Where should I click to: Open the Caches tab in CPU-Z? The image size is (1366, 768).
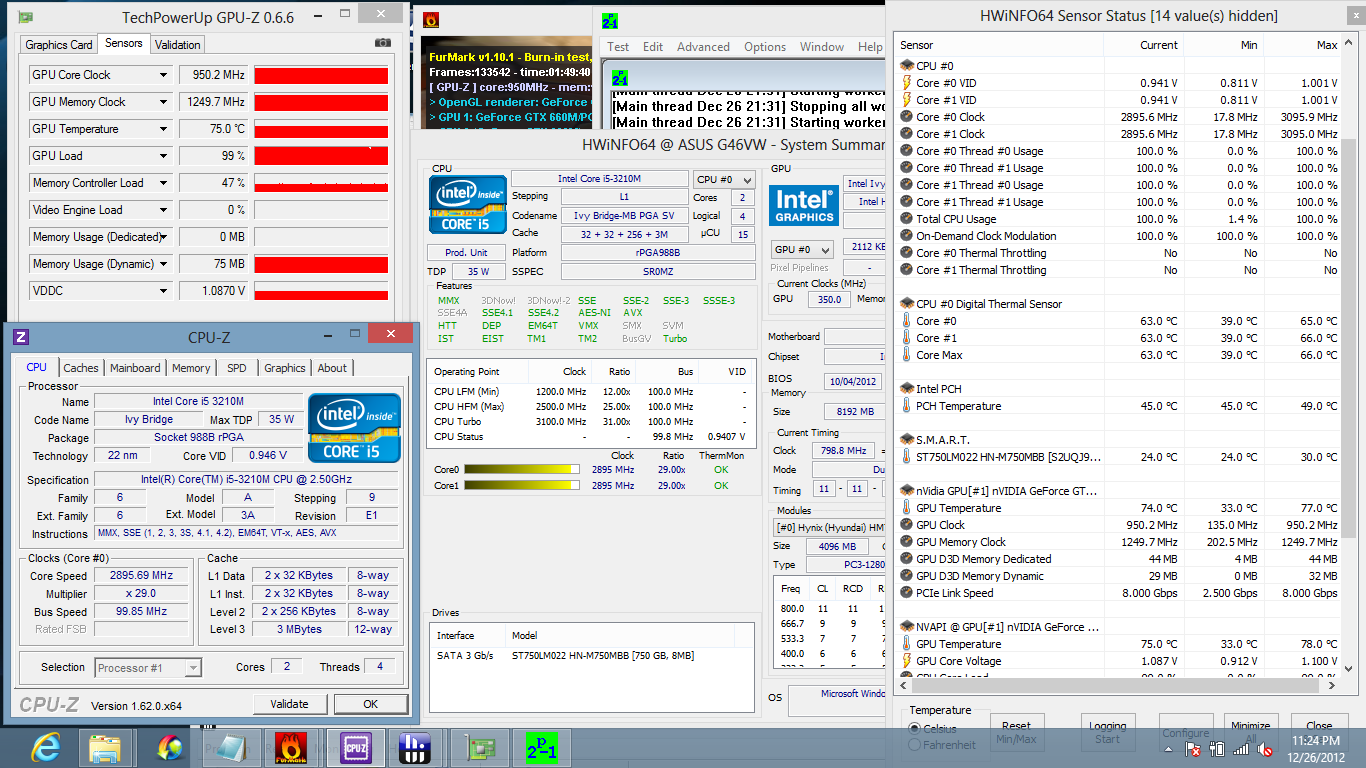(81, 368)
